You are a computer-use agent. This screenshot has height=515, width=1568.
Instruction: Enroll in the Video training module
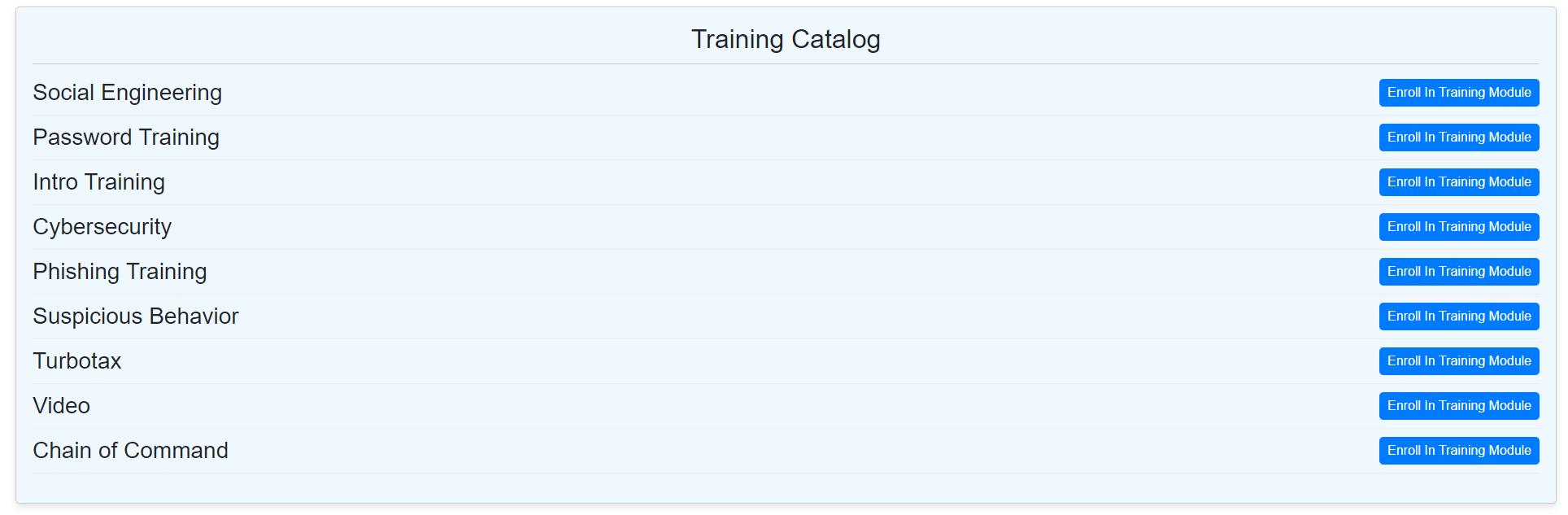1459,406
